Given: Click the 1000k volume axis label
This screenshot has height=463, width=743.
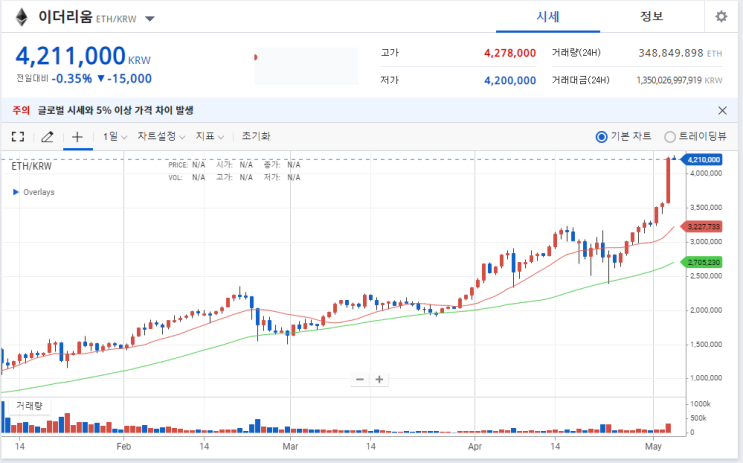Looking at the screenshot, I should (700, 404).
